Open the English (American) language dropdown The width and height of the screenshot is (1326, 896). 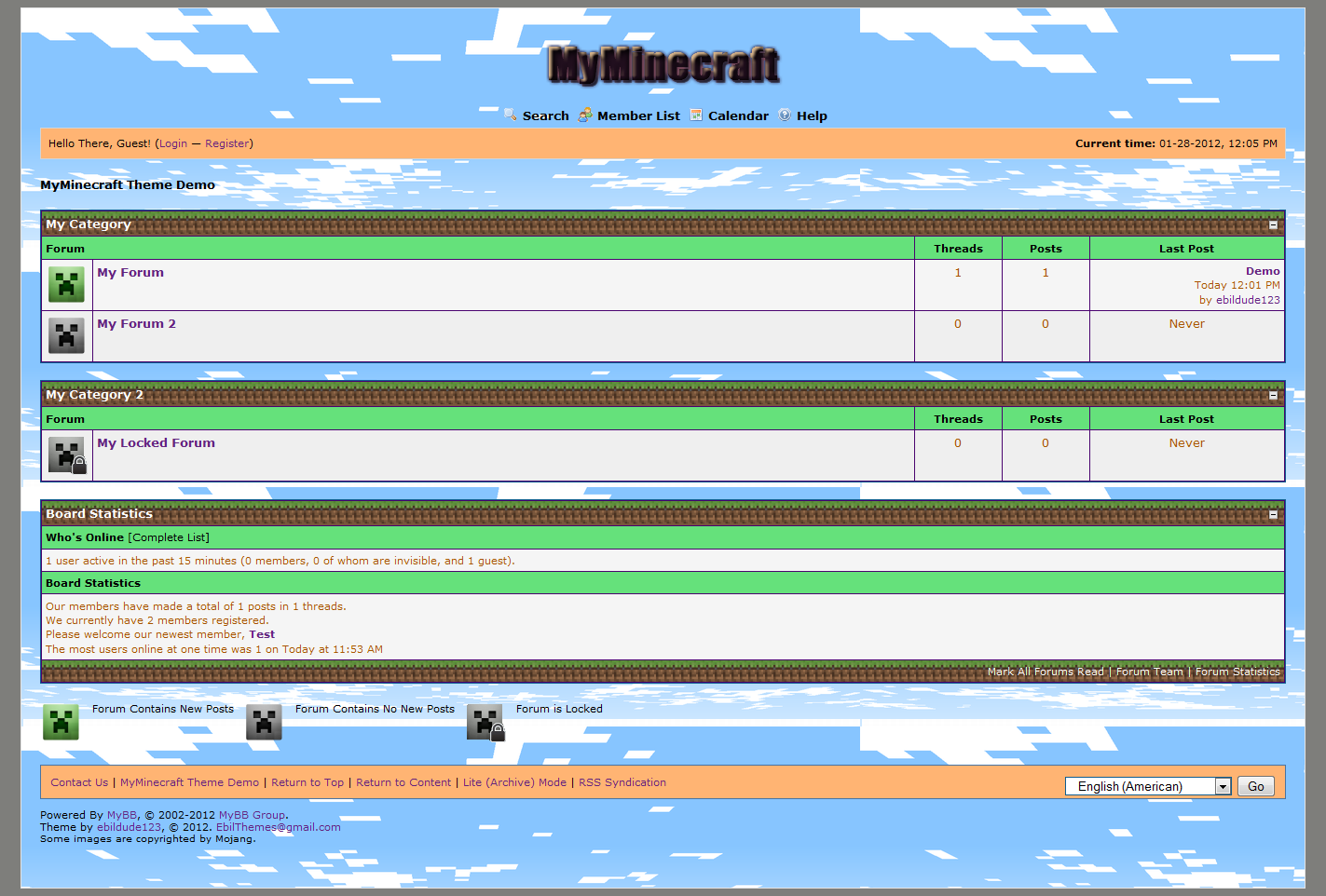(x=1148, y=786)
